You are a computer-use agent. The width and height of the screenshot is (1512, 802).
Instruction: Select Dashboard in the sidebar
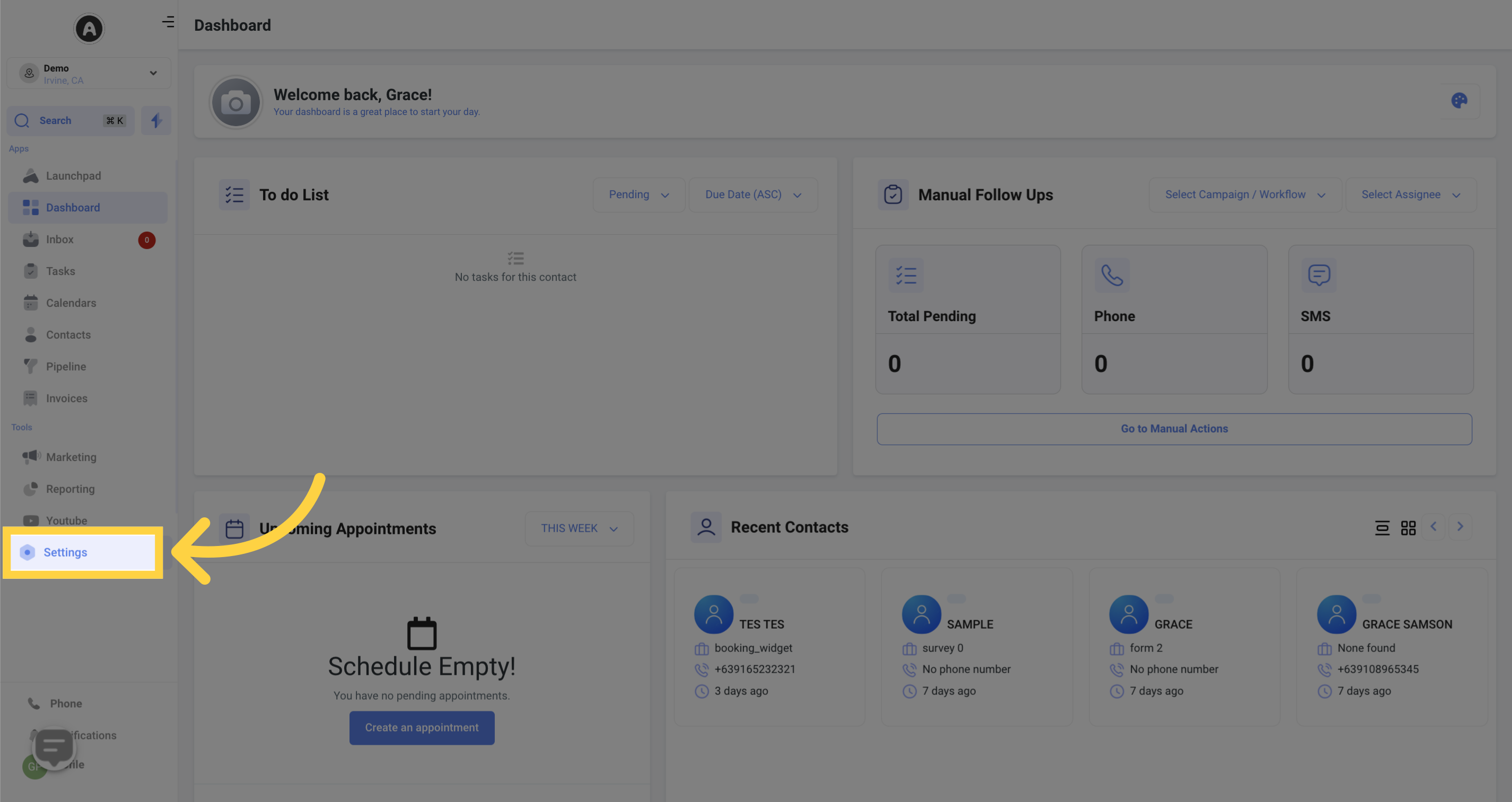coord(88,207)
